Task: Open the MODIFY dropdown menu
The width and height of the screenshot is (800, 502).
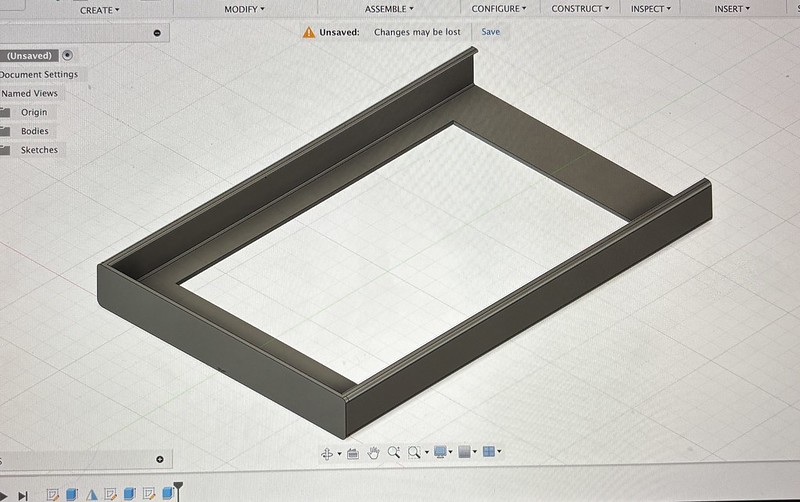Action: (244, 9)
